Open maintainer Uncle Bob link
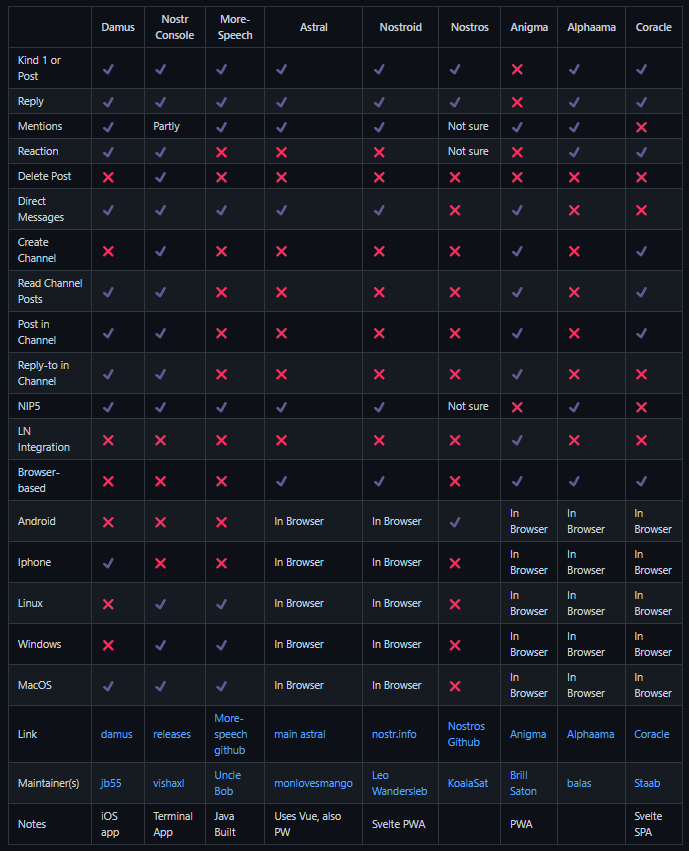The image size is (689, 851). (x=227, y=783)
